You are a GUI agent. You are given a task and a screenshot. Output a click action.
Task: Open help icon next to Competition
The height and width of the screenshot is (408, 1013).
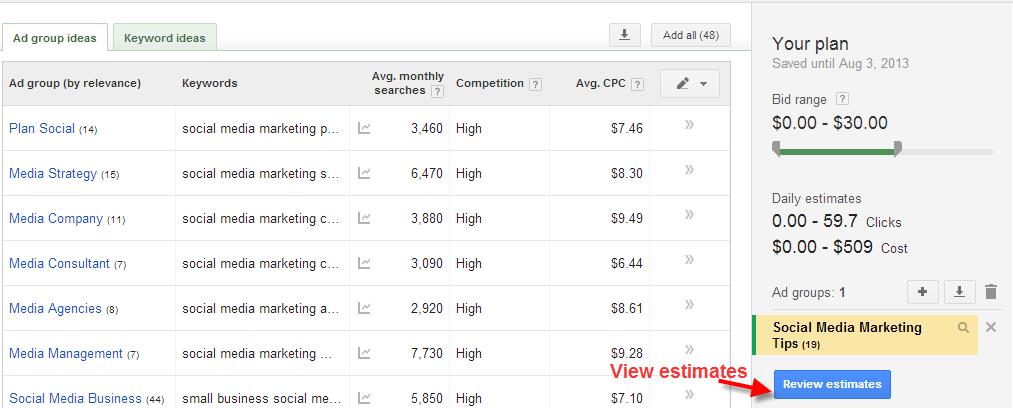[x=535, y=84]
